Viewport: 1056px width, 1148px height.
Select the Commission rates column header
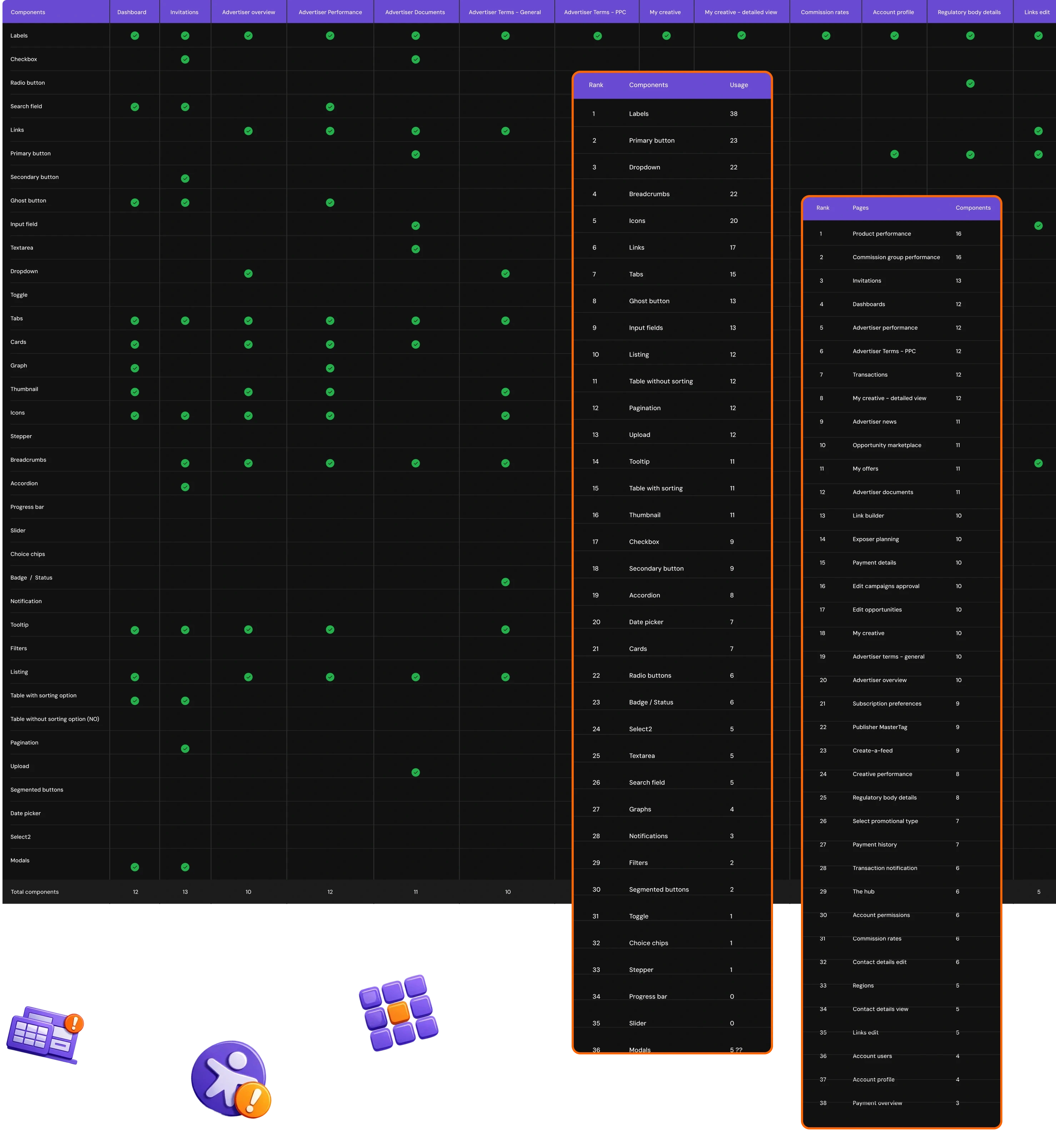pyautogui.click(x=825, y=12)
